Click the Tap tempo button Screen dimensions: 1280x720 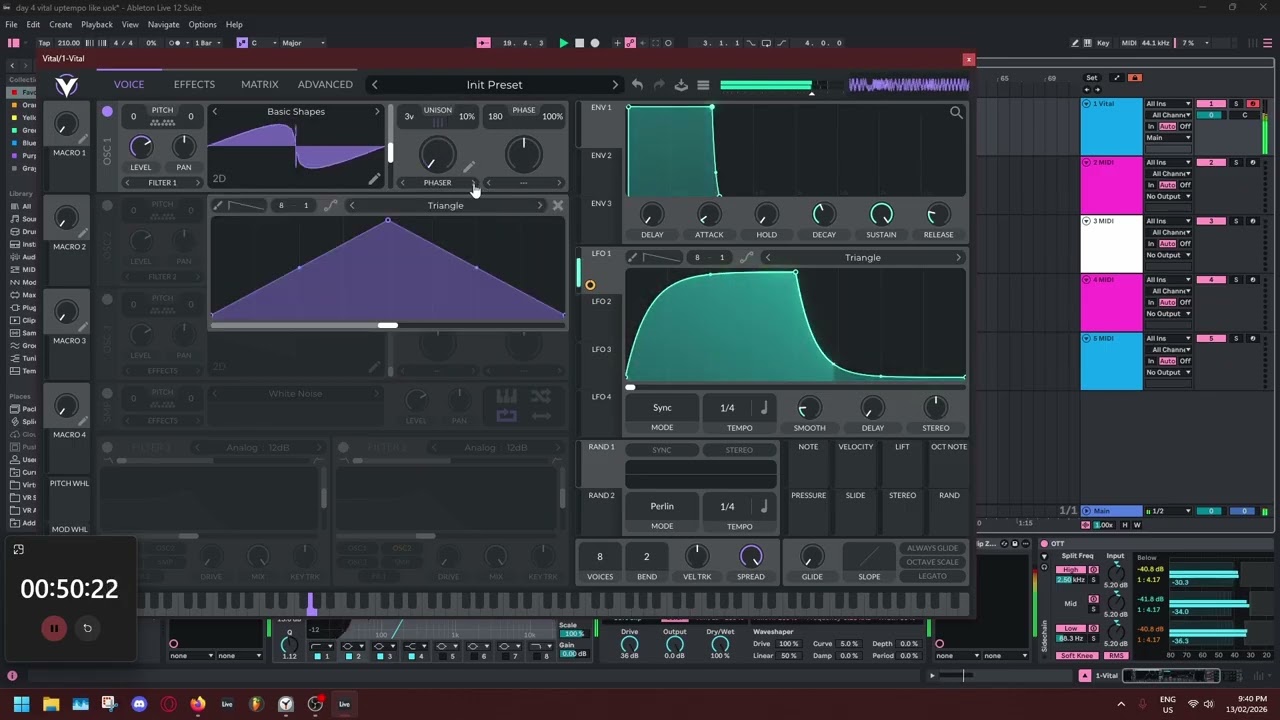click(44, 43)
